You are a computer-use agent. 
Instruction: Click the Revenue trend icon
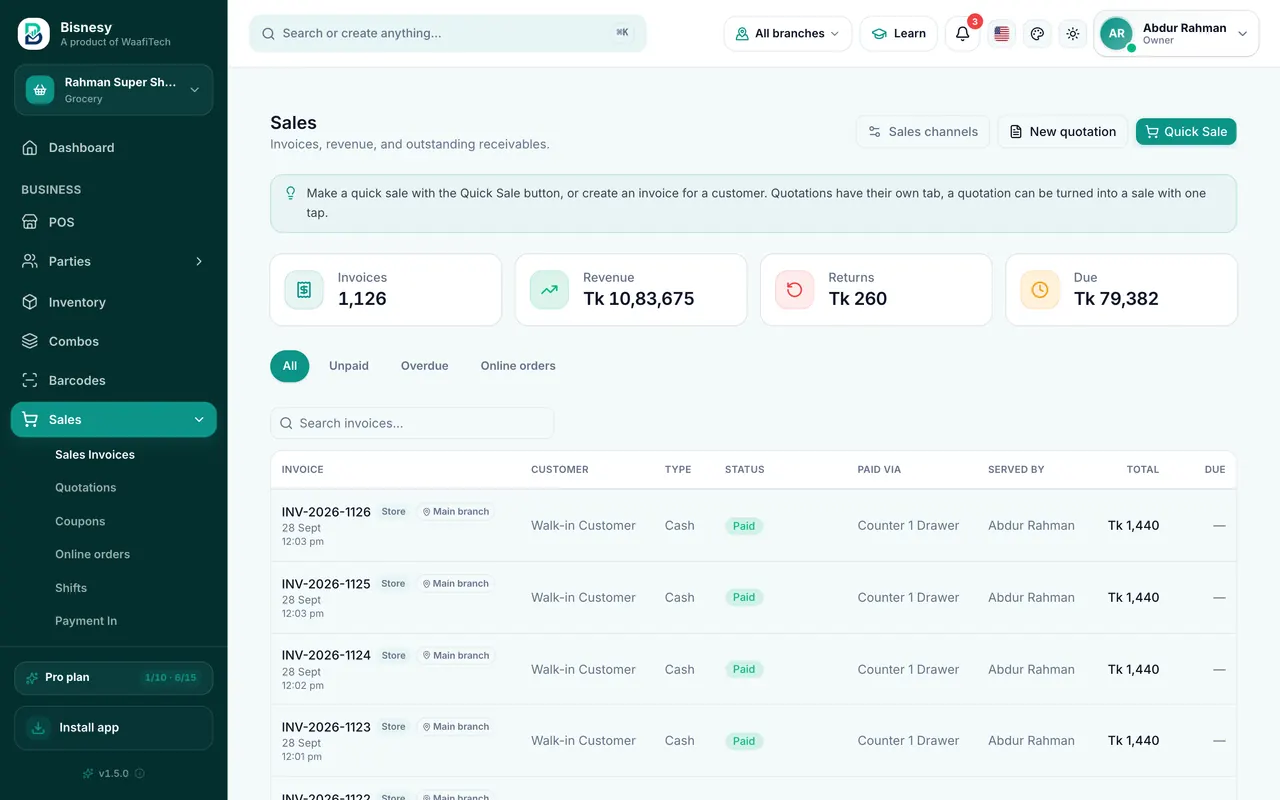click(549, 290)
